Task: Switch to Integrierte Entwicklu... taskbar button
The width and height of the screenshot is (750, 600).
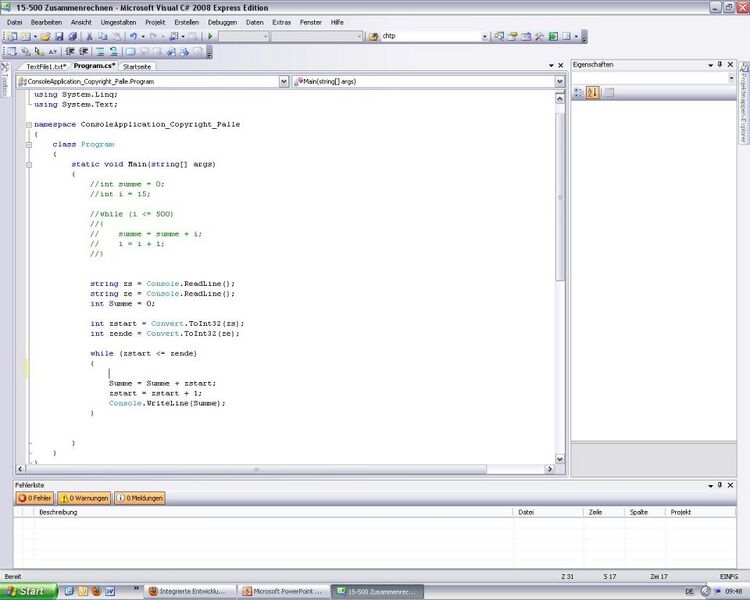Action: click(190, 591)
